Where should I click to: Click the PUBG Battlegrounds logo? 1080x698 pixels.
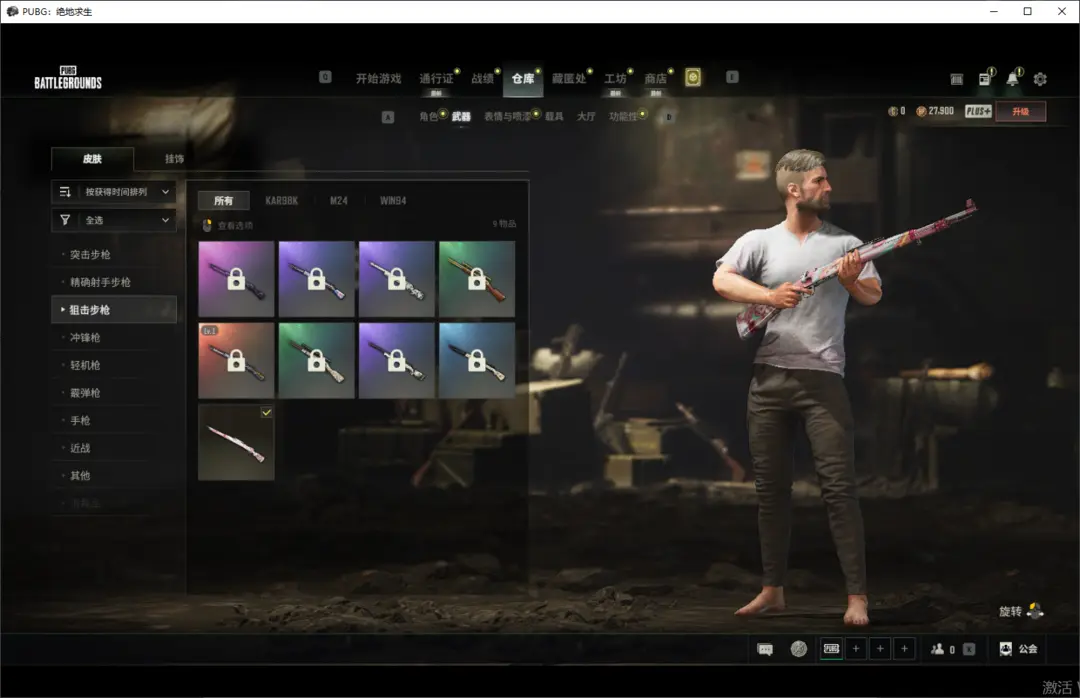pos(68,78)
